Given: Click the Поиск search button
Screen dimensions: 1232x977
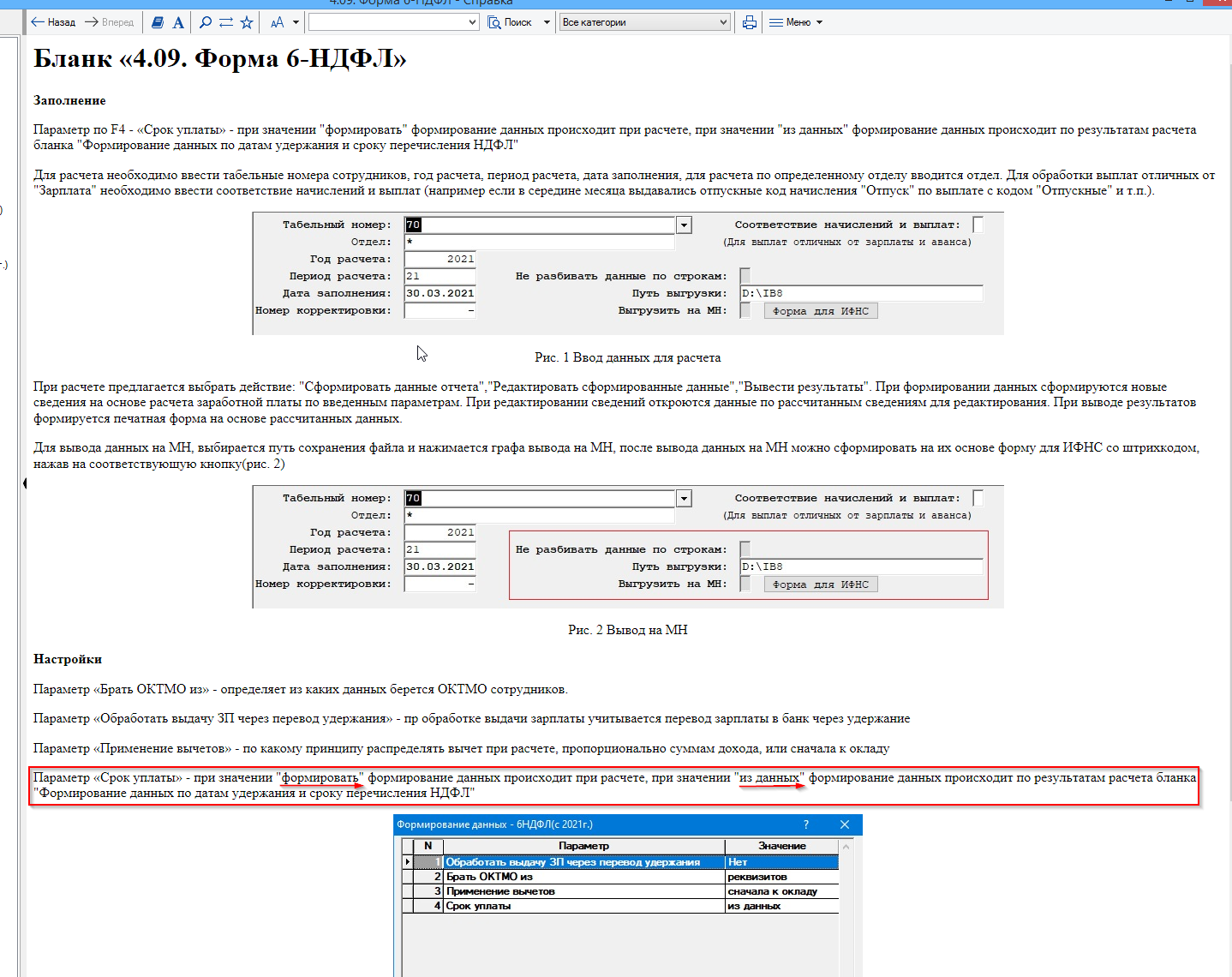Looking at the screenshot, I should point(511,22).
